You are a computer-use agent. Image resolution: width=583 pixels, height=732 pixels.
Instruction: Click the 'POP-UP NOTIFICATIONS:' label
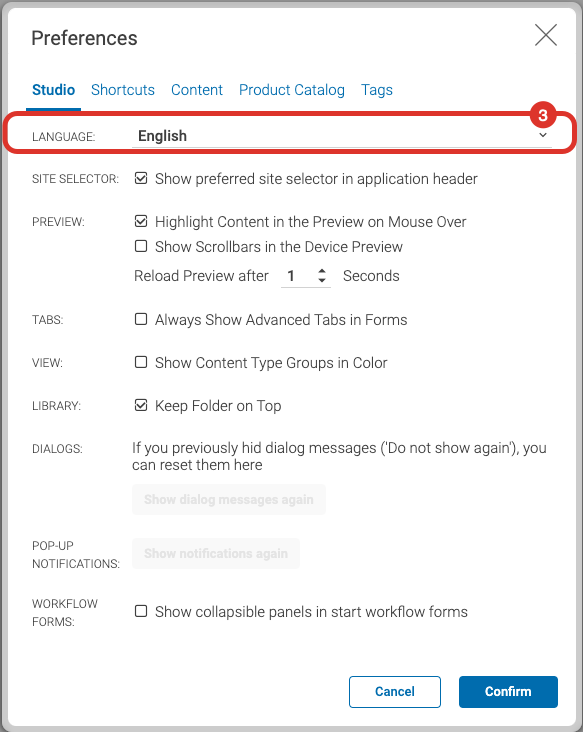click(76, 555)
